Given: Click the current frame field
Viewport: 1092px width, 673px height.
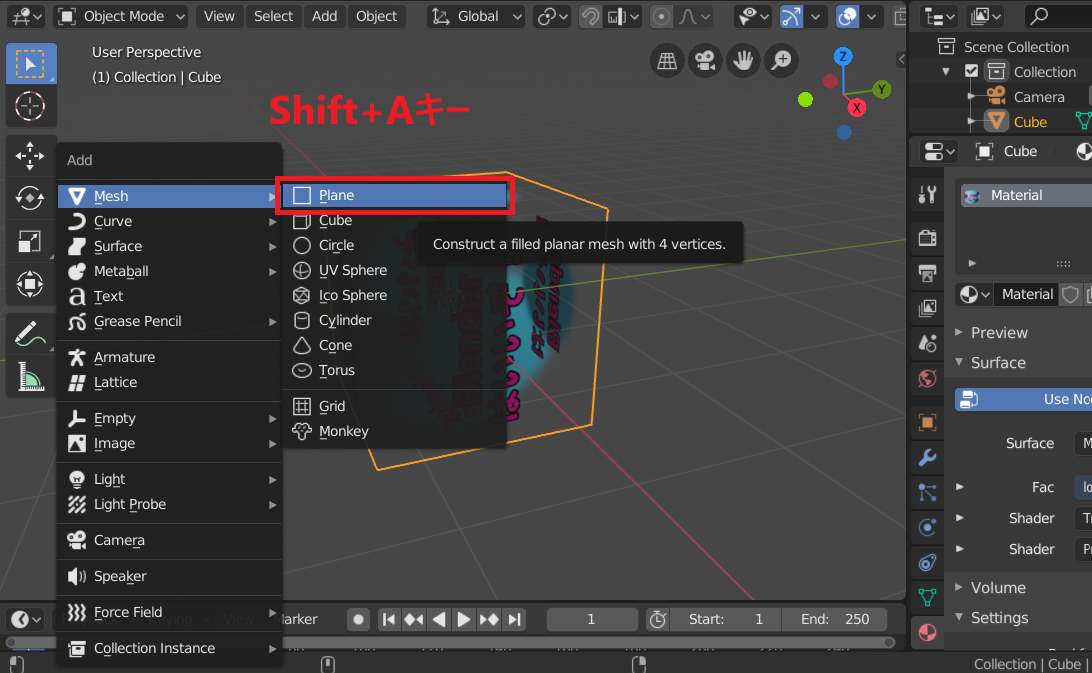Looking at the screenshot, I should coord(591,619).
